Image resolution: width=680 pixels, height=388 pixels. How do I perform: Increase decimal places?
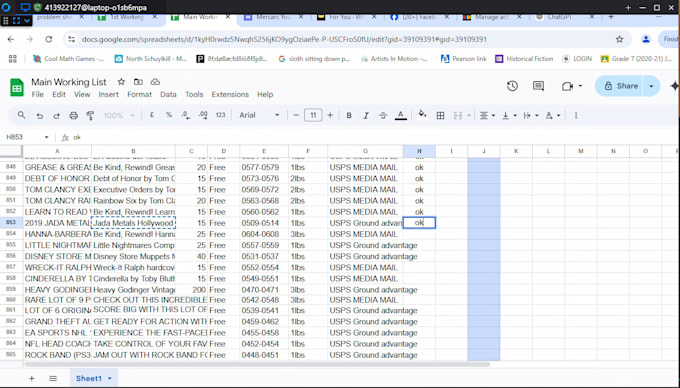[203, 115]
